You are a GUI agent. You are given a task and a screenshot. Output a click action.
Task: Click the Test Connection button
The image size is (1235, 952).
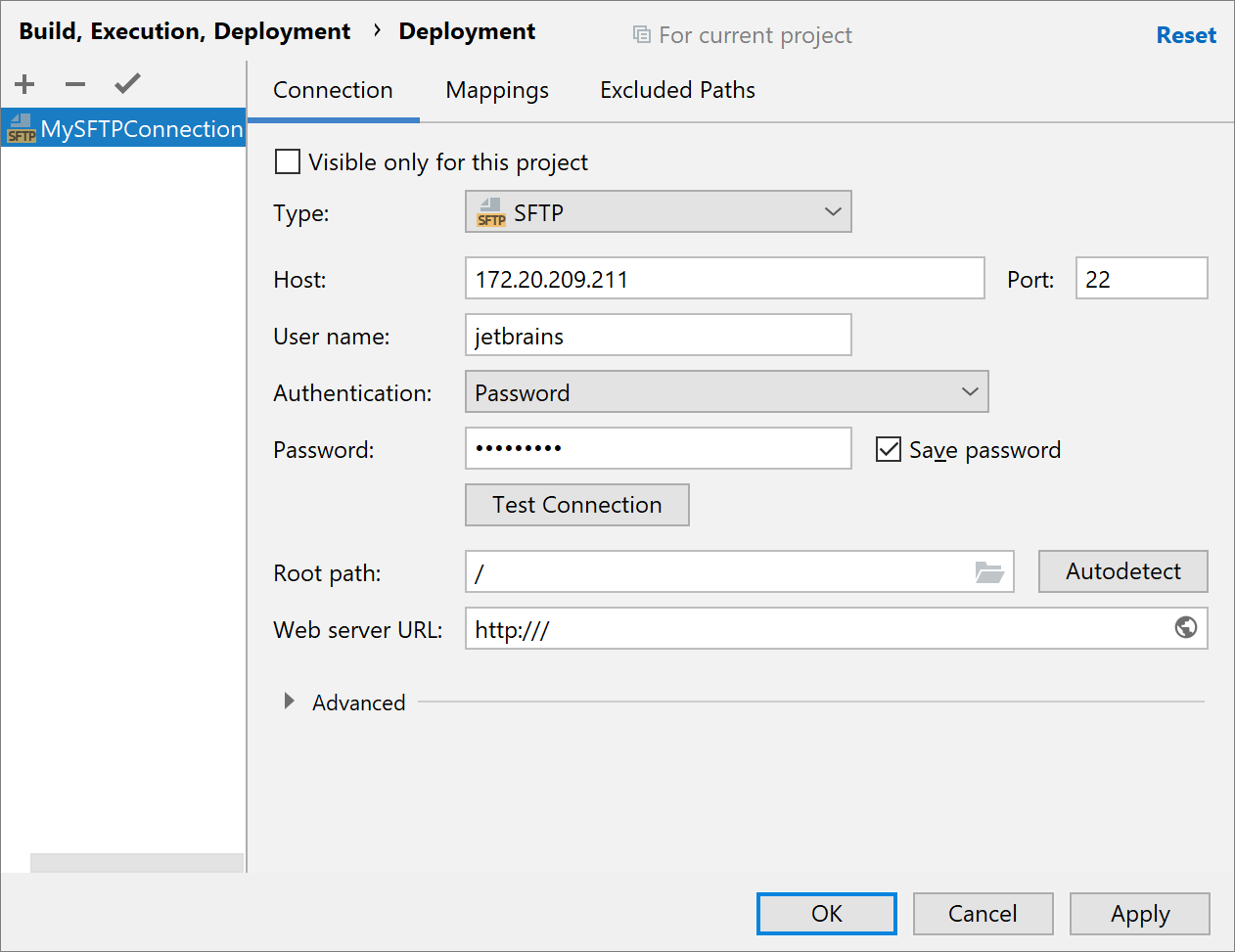point(576,505)
